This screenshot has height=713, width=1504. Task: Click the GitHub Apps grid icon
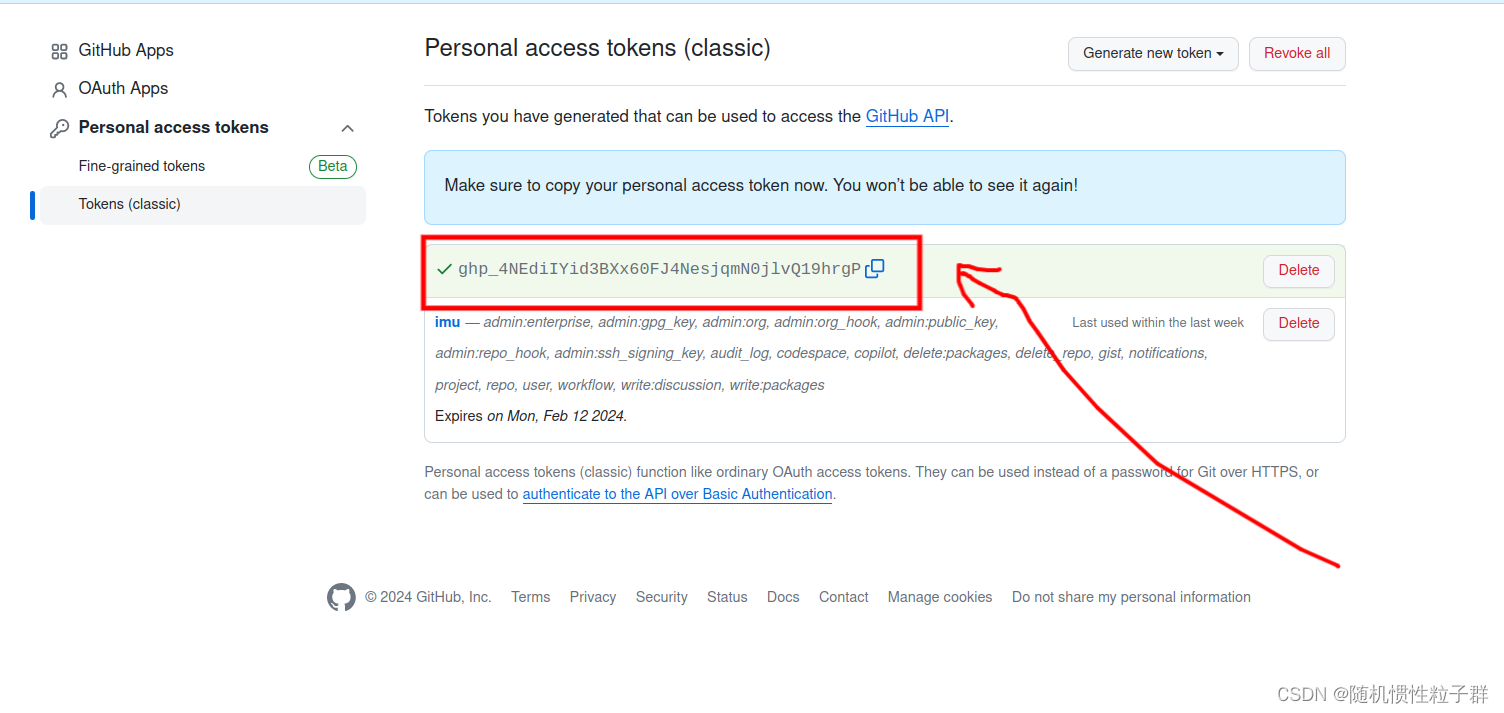click(58, 50)
